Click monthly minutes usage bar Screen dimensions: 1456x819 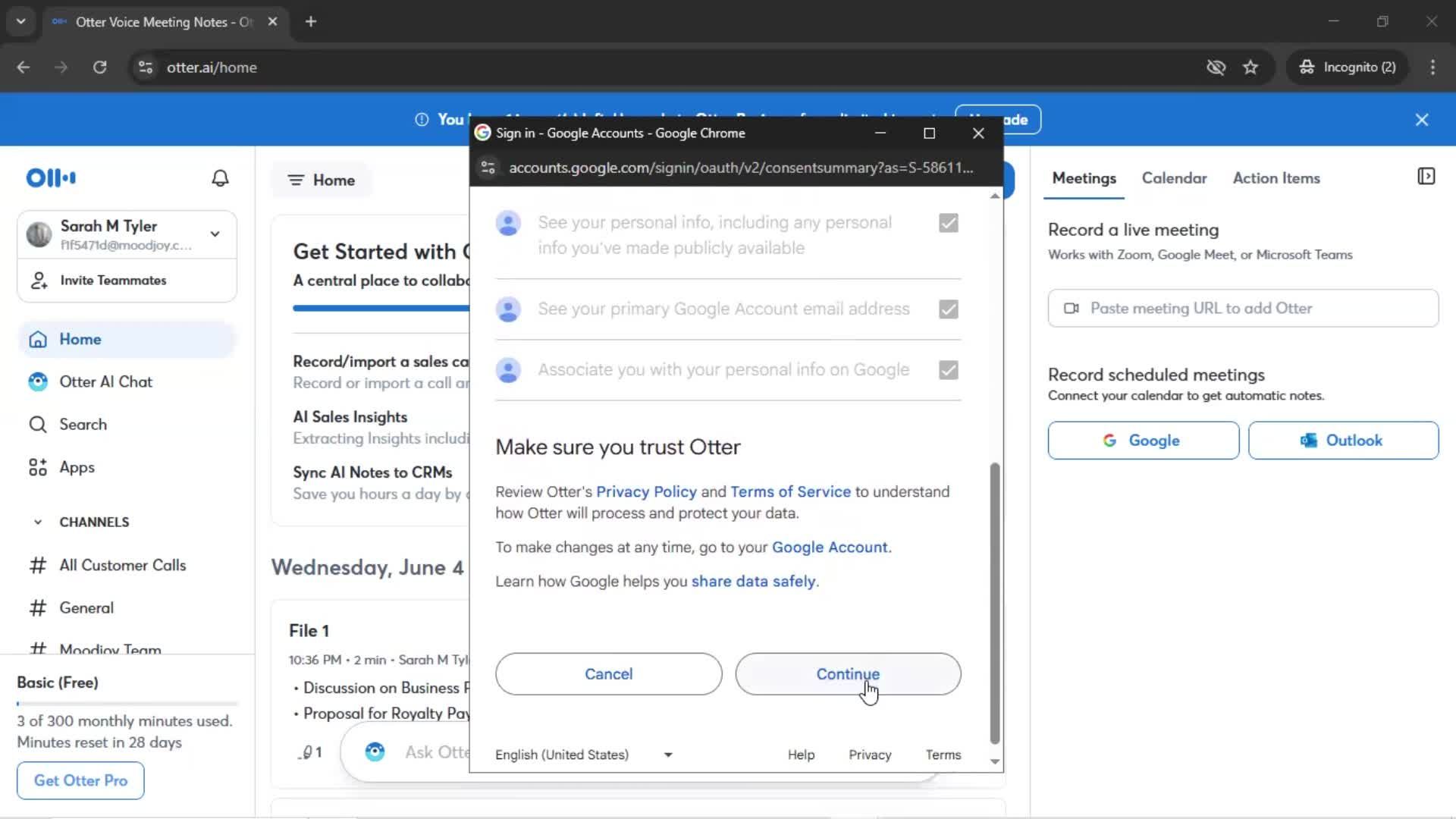point(127,704)
